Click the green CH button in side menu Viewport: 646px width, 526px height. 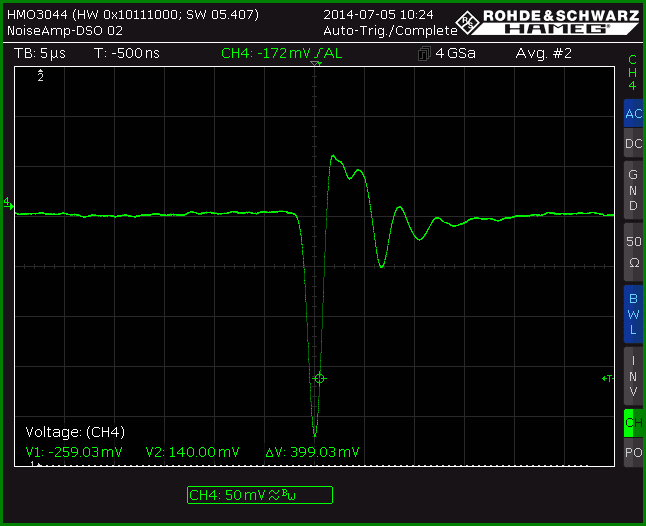pos(633,423)
